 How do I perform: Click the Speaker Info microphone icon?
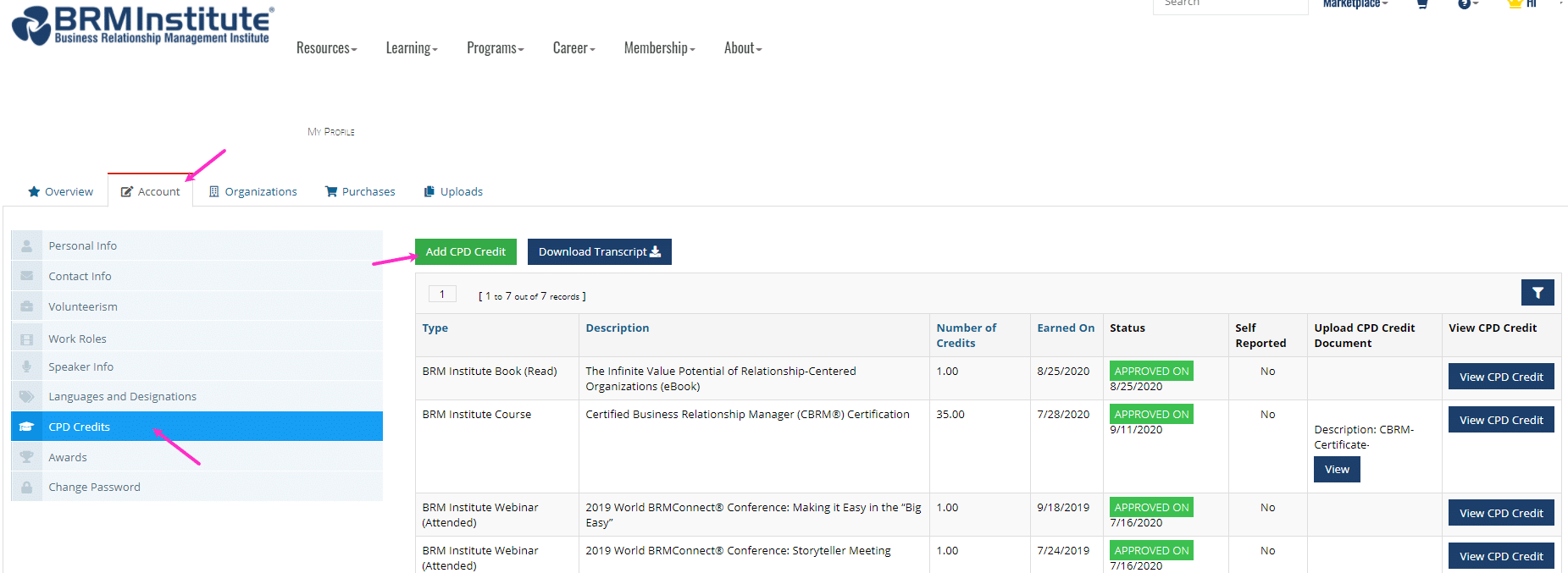pyautogui.click(x=27, y=366)
